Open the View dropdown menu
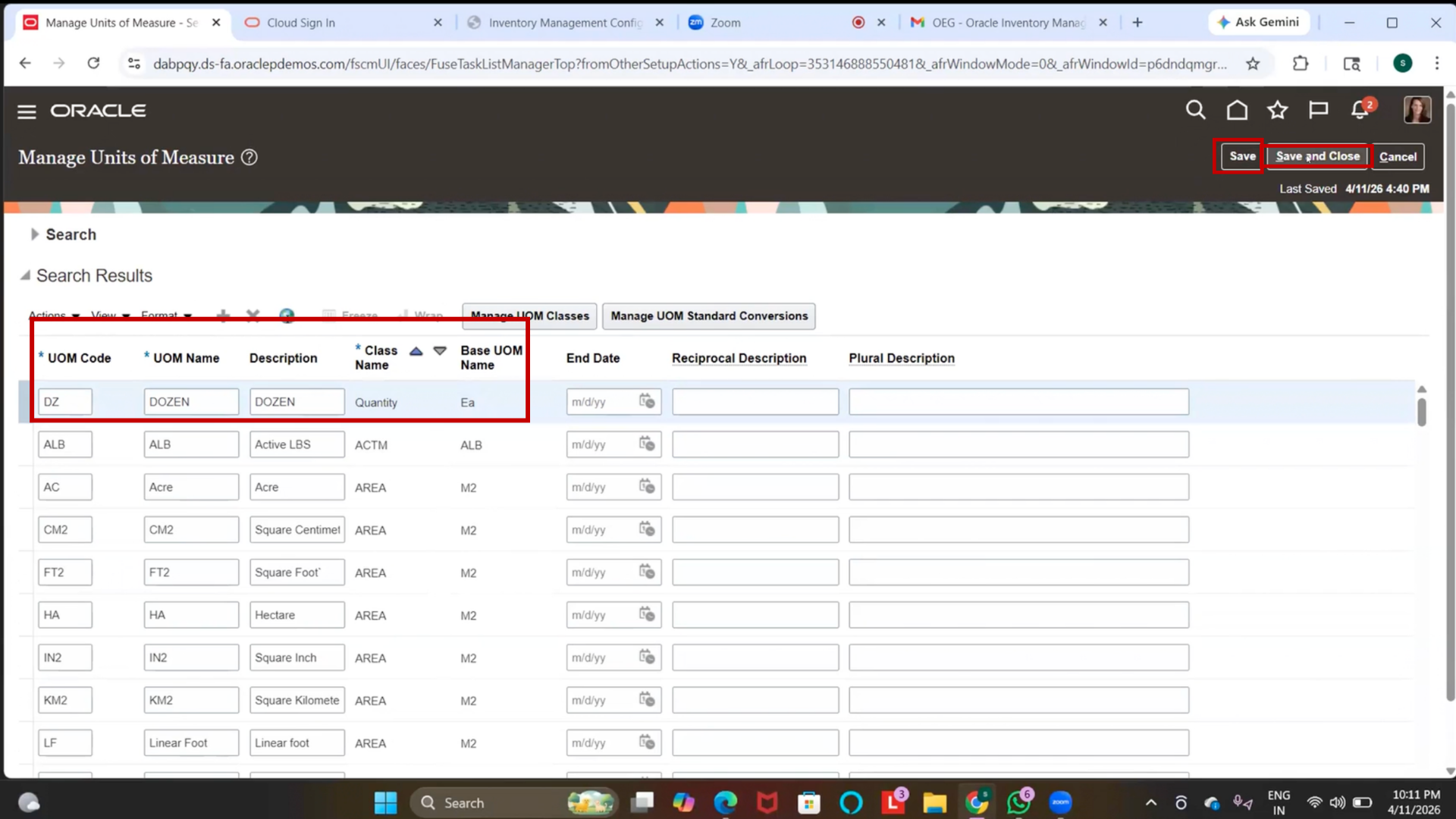This screenshot has height=819, width=1456. coord(111,315)
